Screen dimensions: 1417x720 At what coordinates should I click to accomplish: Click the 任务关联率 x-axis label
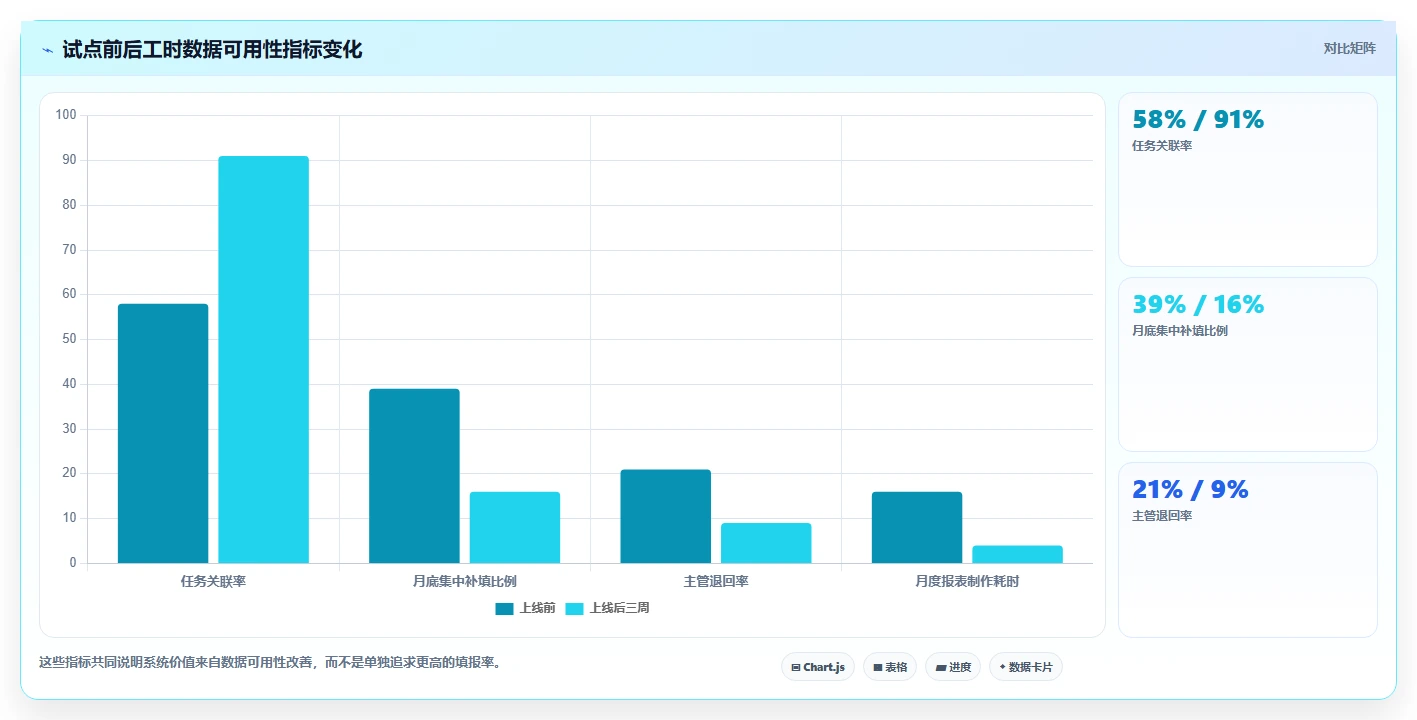[x=213, y=581]
